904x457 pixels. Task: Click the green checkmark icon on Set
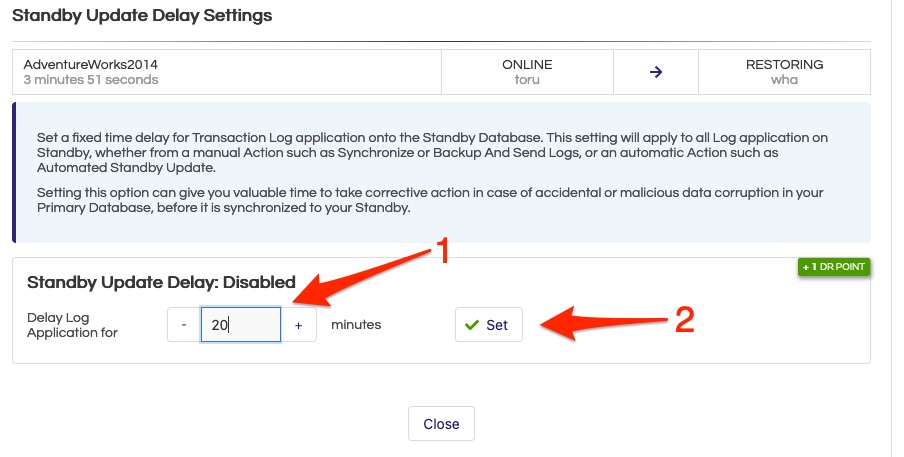point(472,325)
